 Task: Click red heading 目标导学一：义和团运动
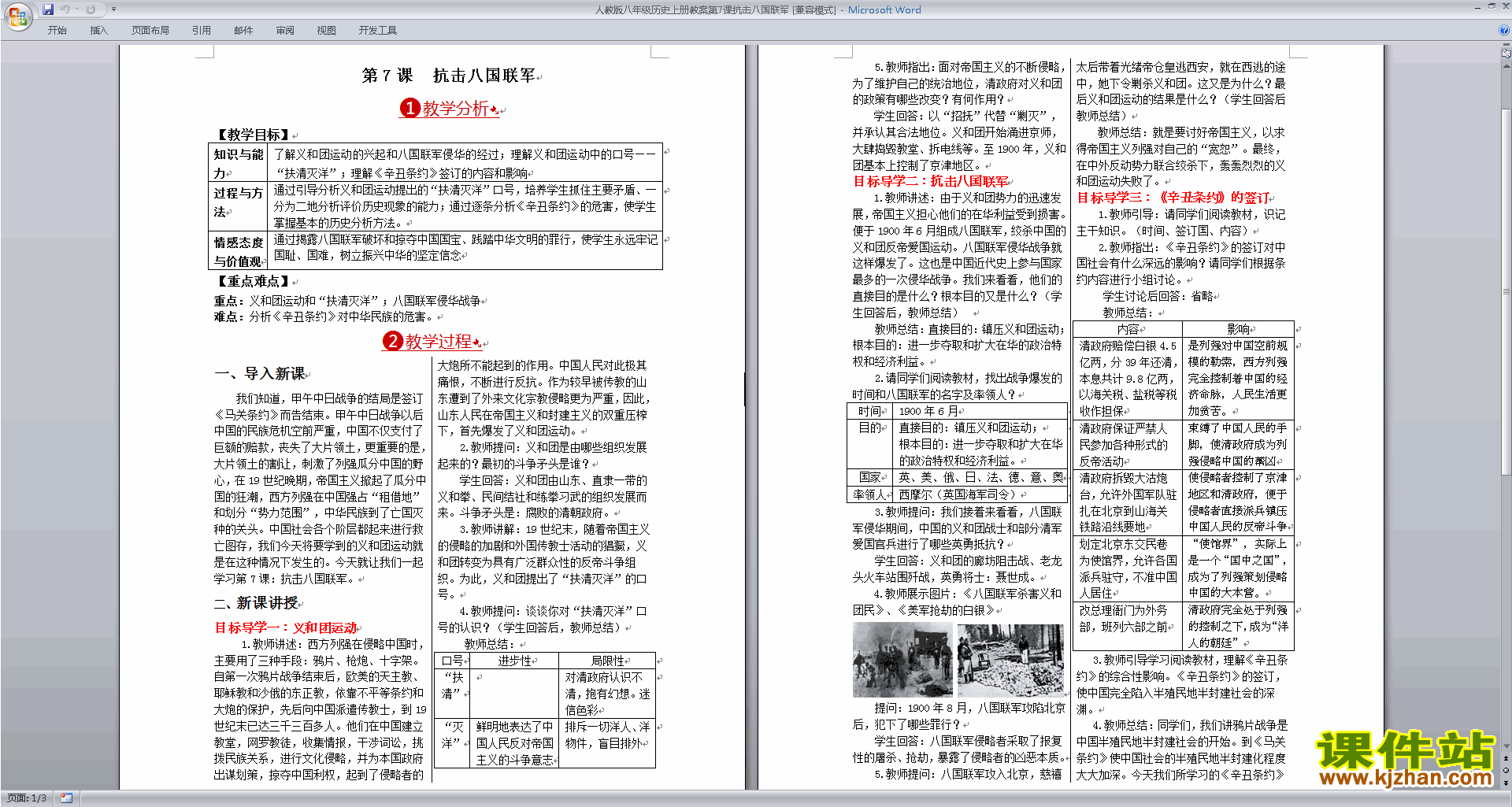click(x=285, y=627)
